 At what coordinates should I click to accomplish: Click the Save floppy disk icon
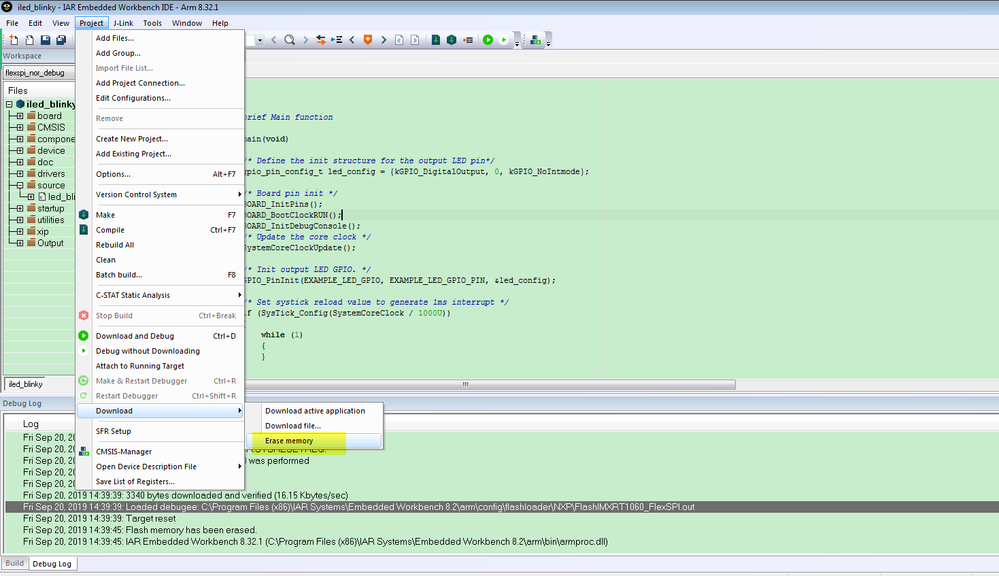coord(45,40)
